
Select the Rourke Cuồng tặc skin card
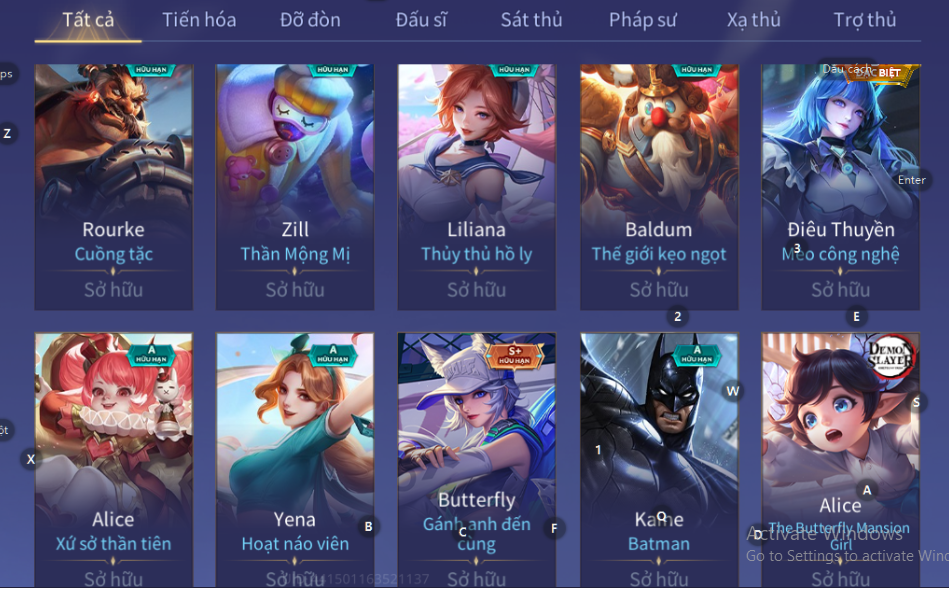click(114, 187)
